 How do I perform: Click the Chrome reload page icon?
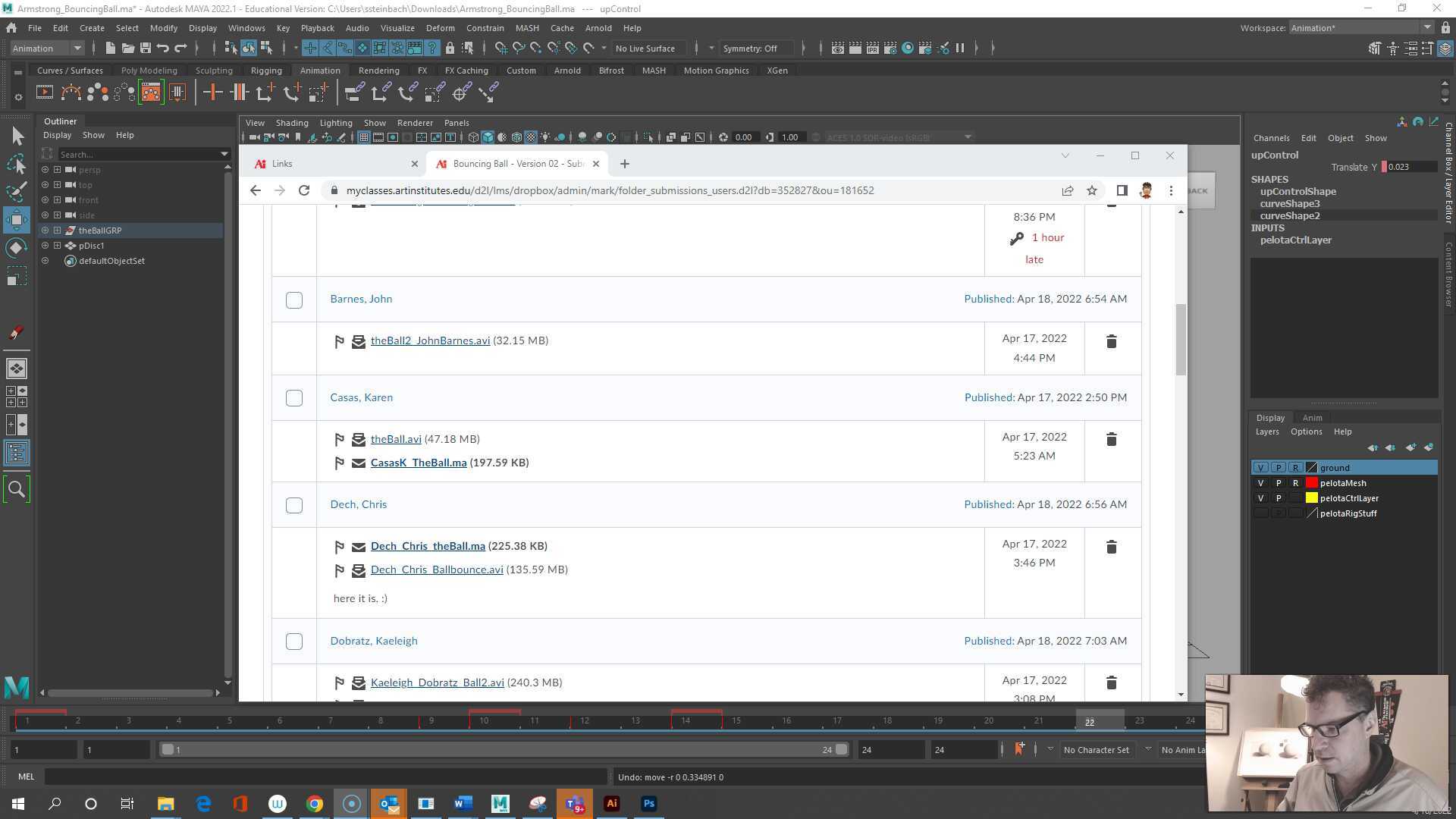point(304,190)
